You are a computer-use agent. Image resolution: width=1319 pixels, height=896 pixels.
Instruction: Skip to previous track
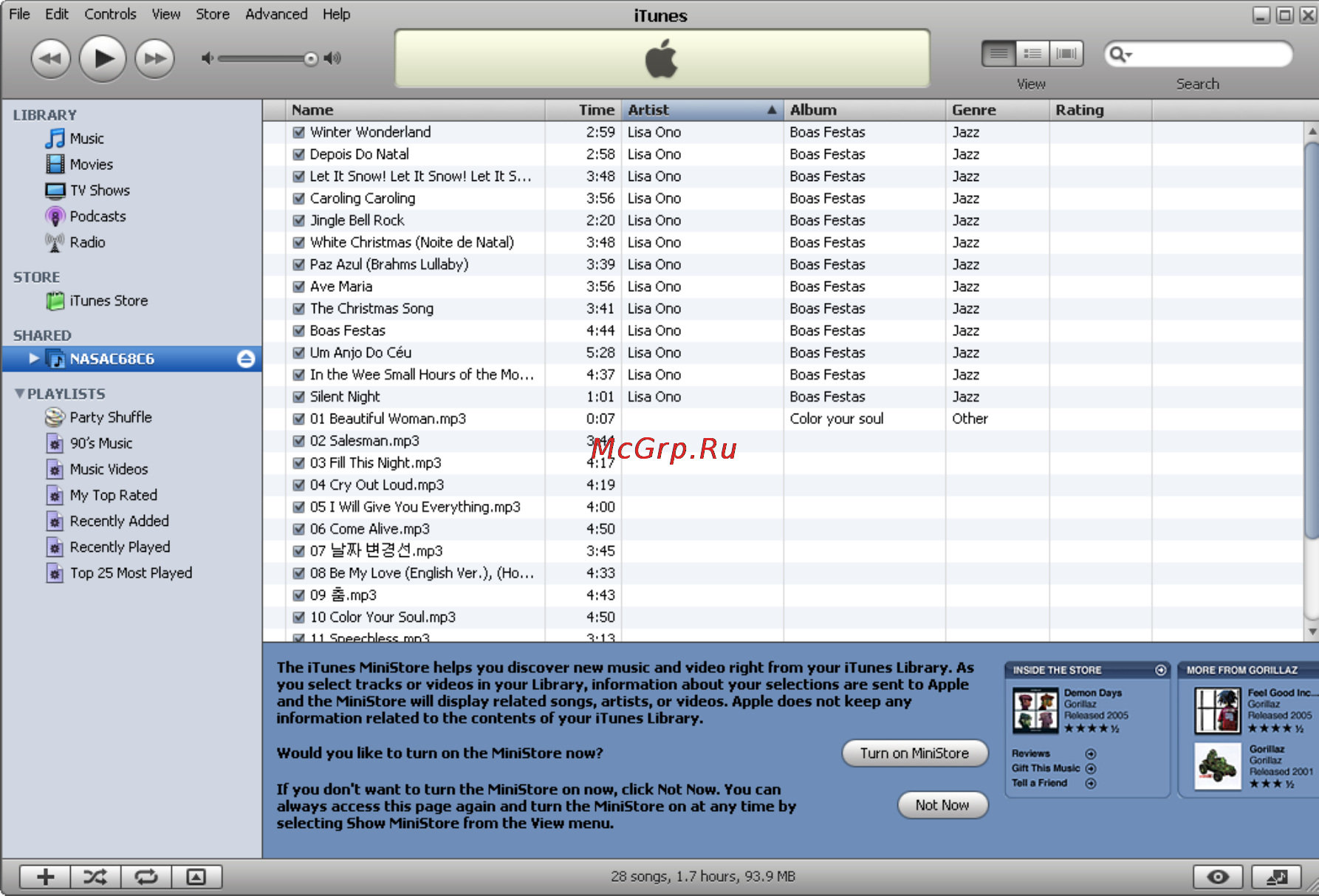[x=50, y=58]
